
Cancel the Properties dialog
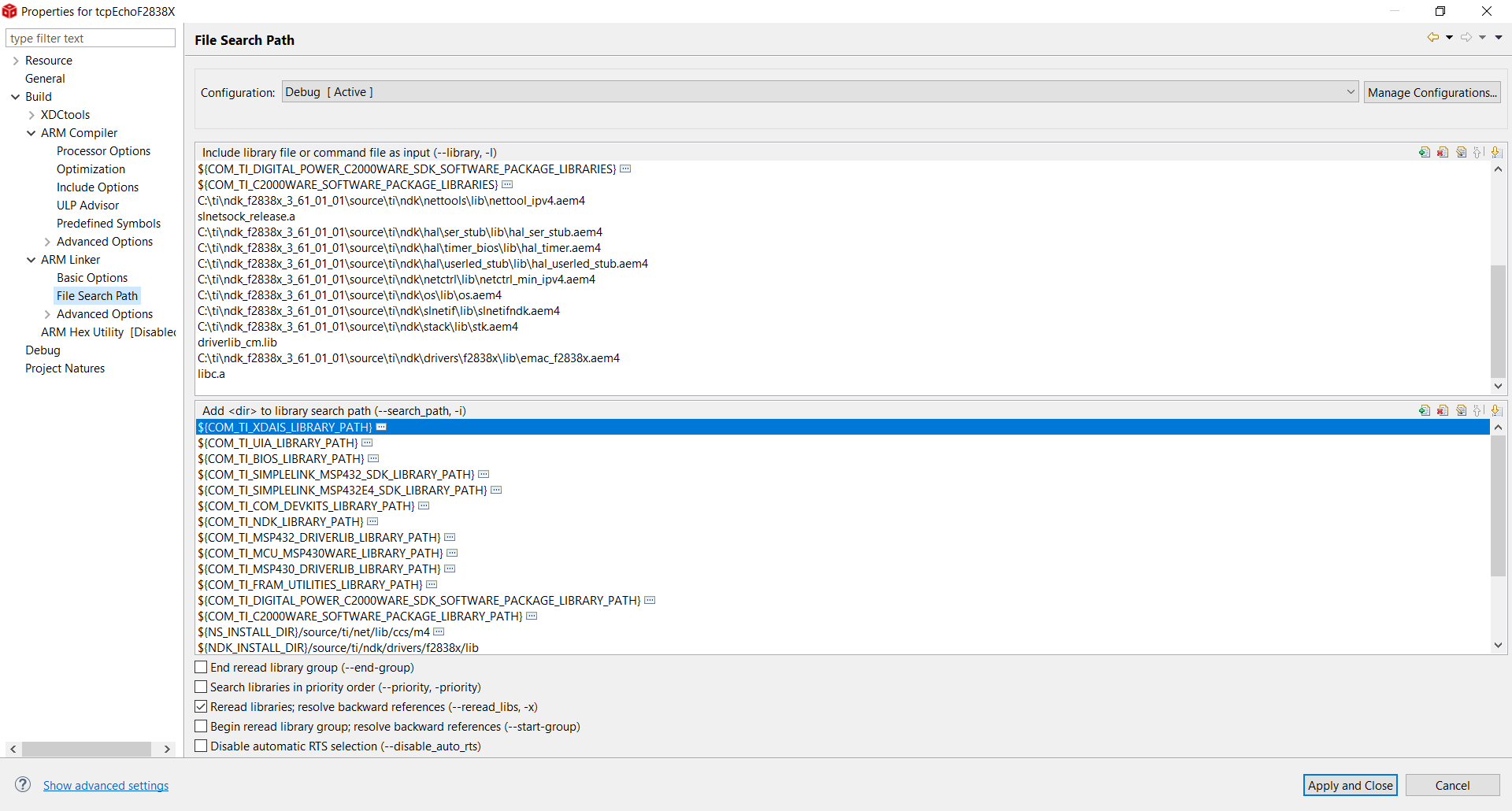point(1453,785)
